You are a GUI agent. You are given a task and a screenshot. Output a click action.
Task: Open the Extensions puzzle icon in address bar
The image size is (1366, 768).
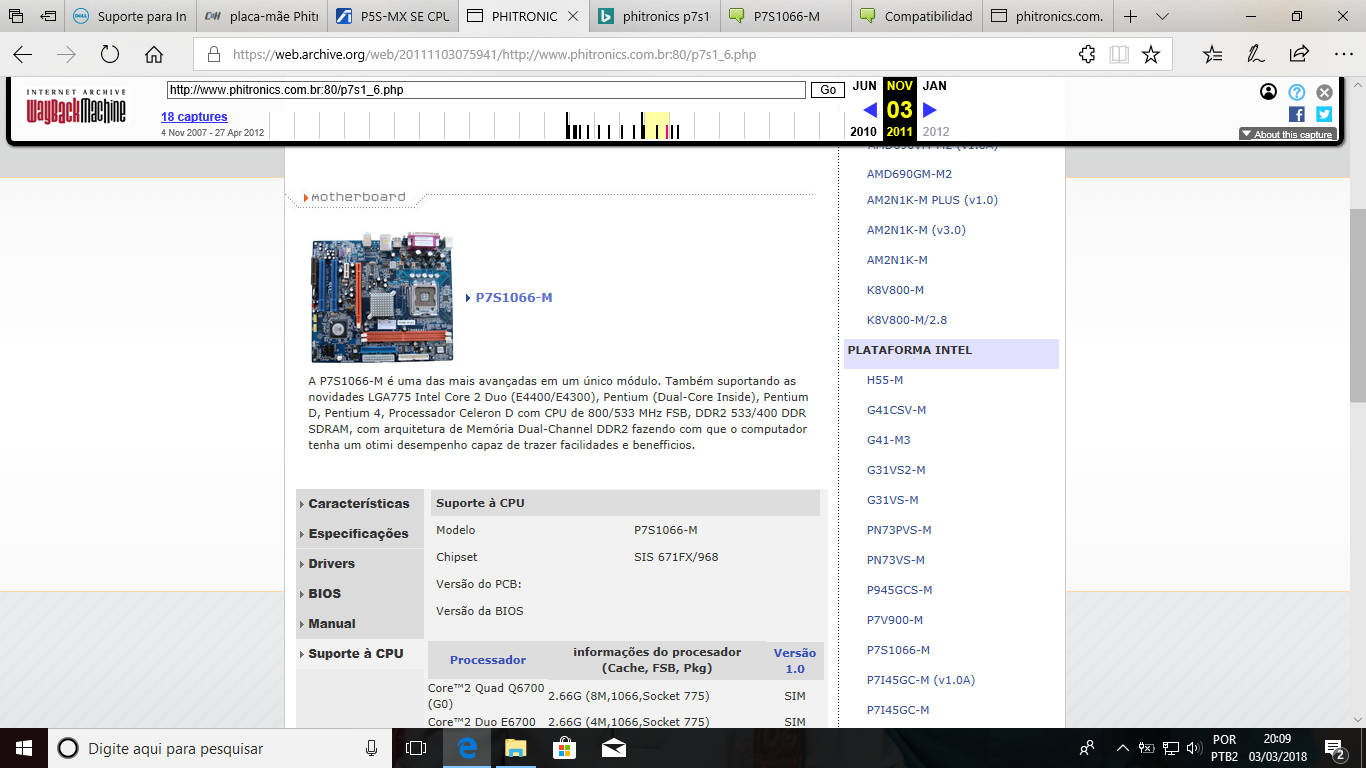coord(1087,55)
